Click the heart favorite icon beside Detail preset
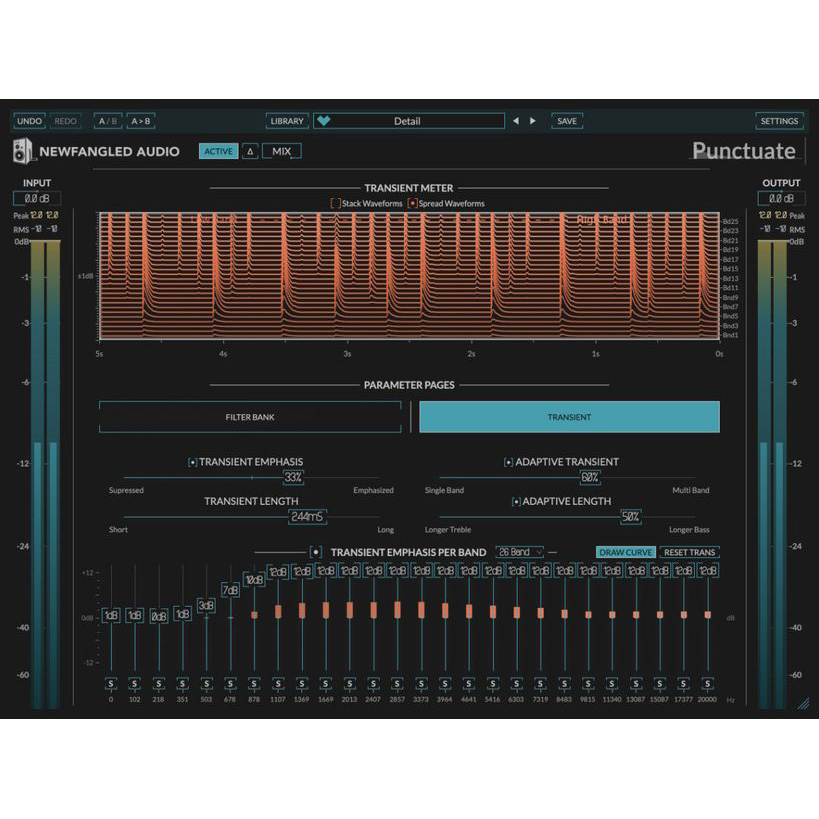The width and height of the screenshot is (819, 819). 323,121
